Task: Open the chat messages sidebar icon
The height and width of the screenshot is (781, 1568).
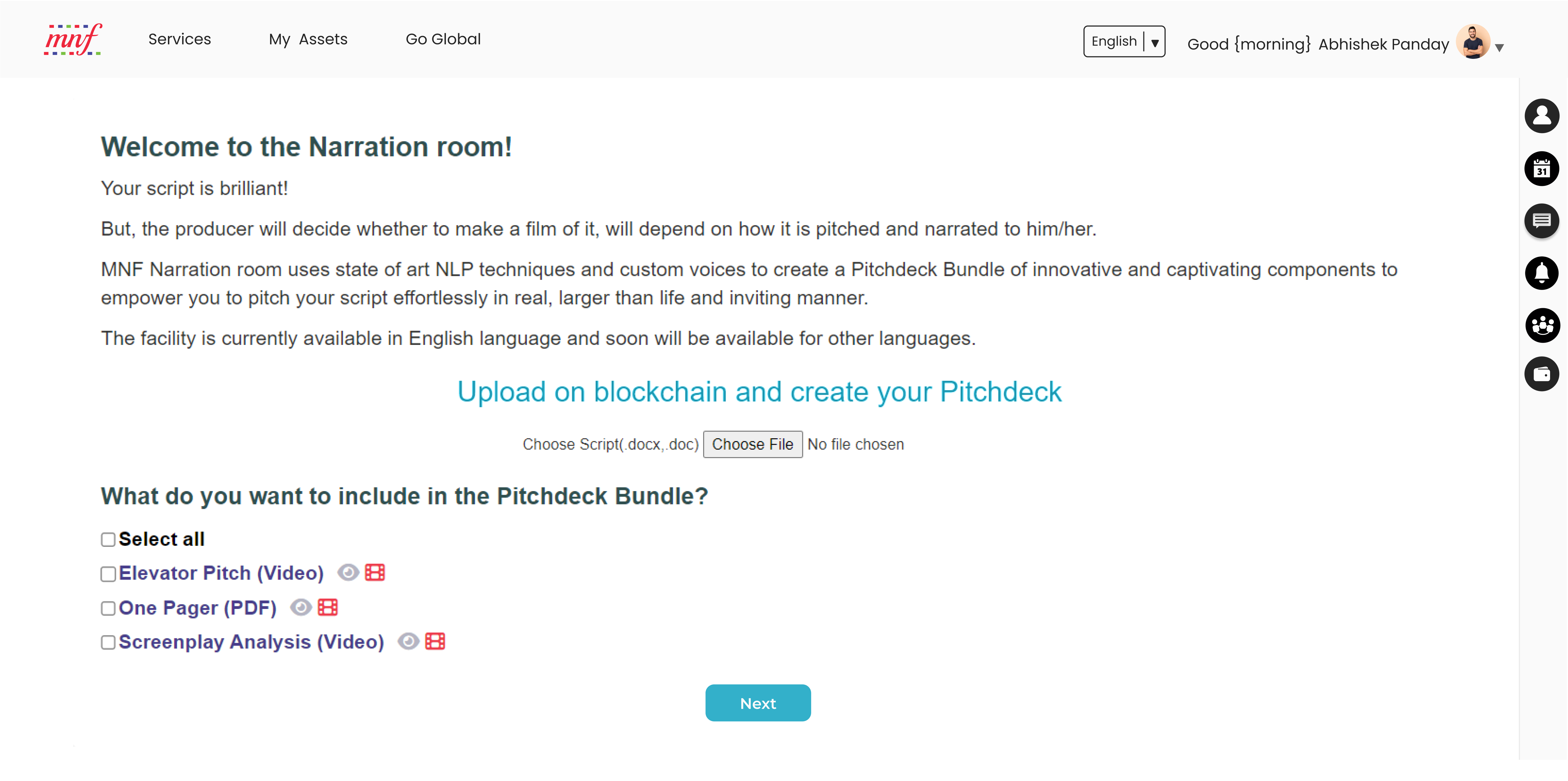Action: pos(1541,220)
